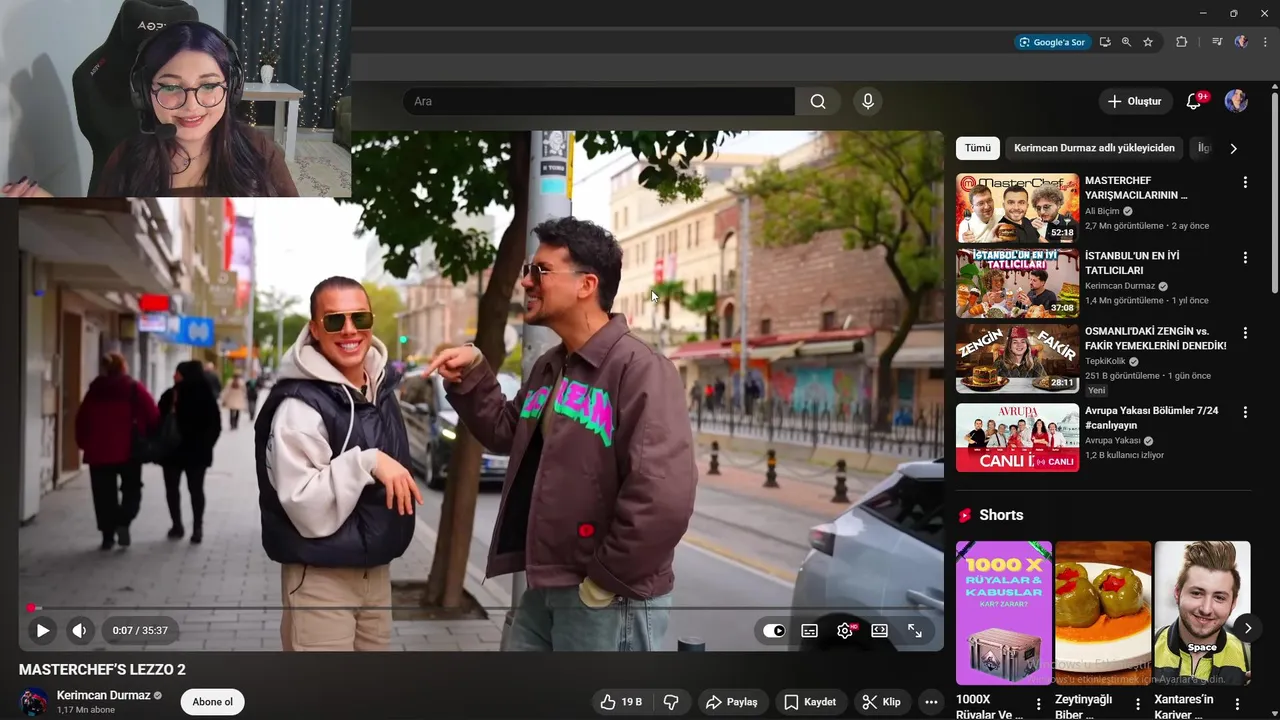Turn on subtitles with the captions icon
The width and height of the screenshot is (1280, 720).
pyautogui.click(x=810, y=631)
